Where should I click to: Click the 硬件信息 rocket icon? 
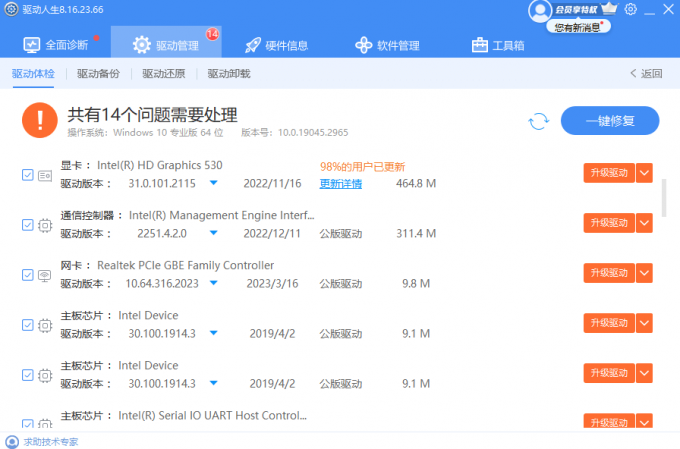click(x=253, y=45)
